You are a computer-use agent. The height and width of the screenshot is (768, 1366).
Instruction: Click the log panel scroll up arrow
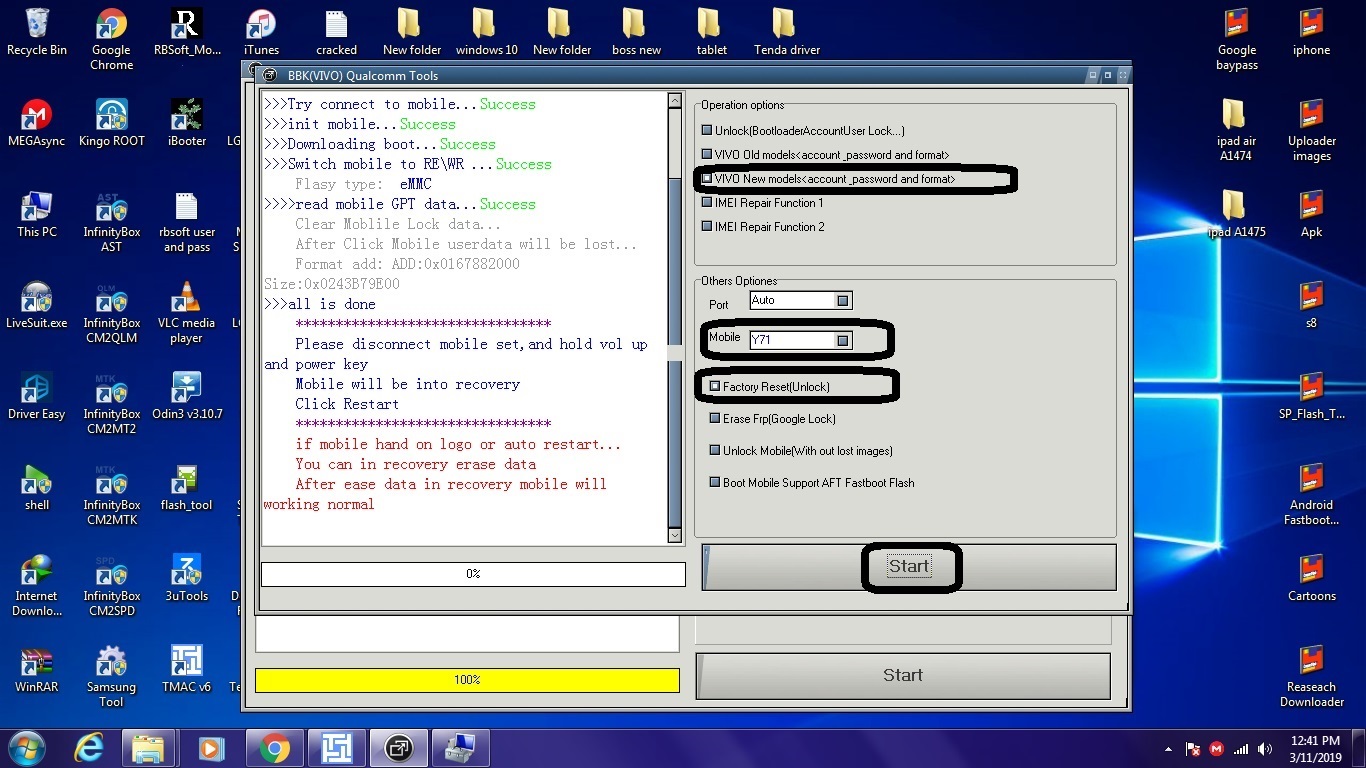[675, 100]
